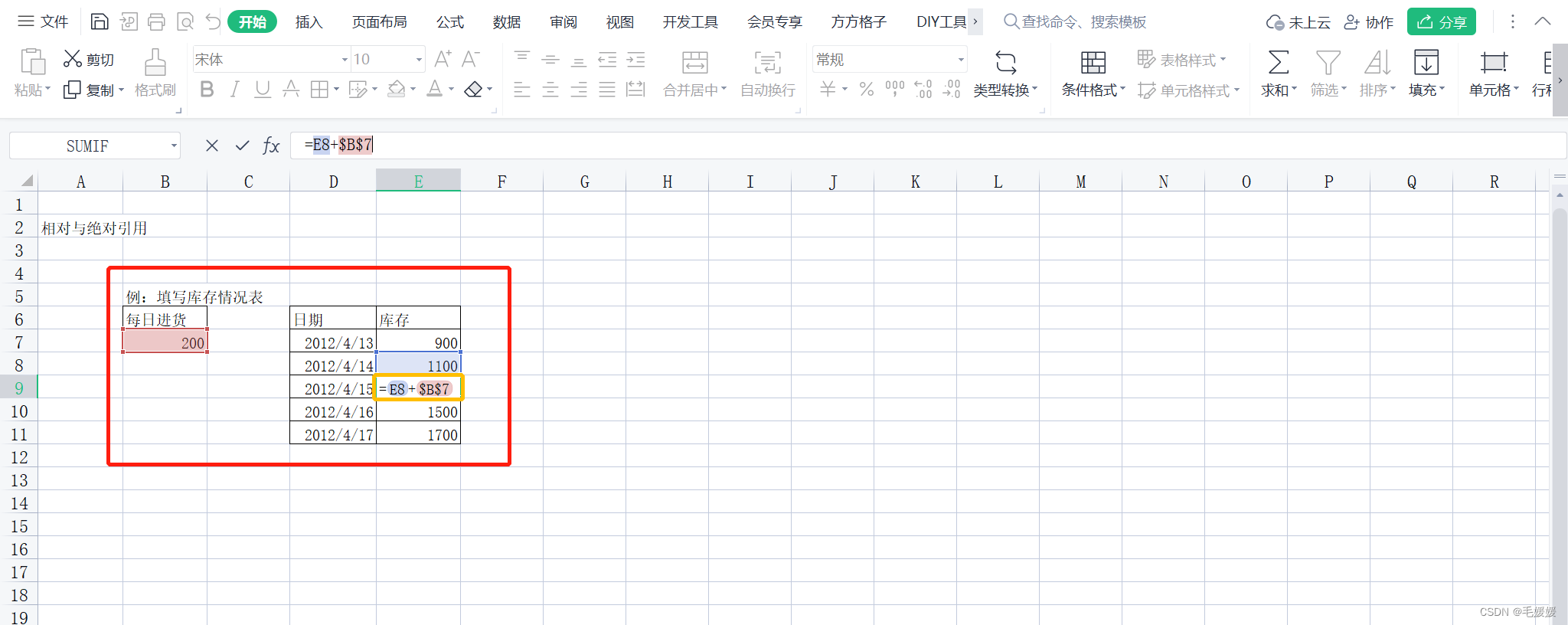Switch to 插入 tab
The image size is (1568, 625).
[309, 21]
